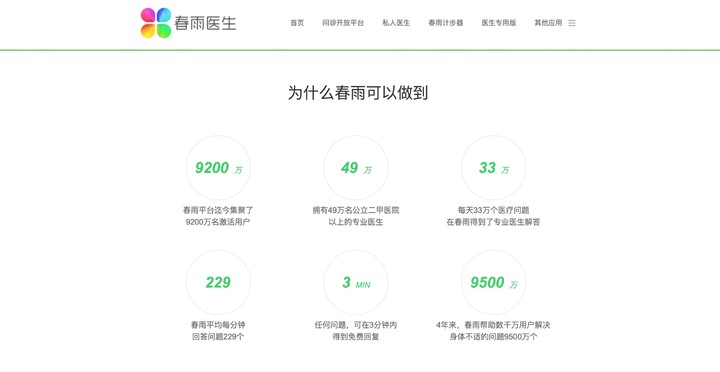The width and height of the screenshot is (720, 372).
Task: Click the 春雨医生 colorful clover logo
Action: [x=156, y=23]
